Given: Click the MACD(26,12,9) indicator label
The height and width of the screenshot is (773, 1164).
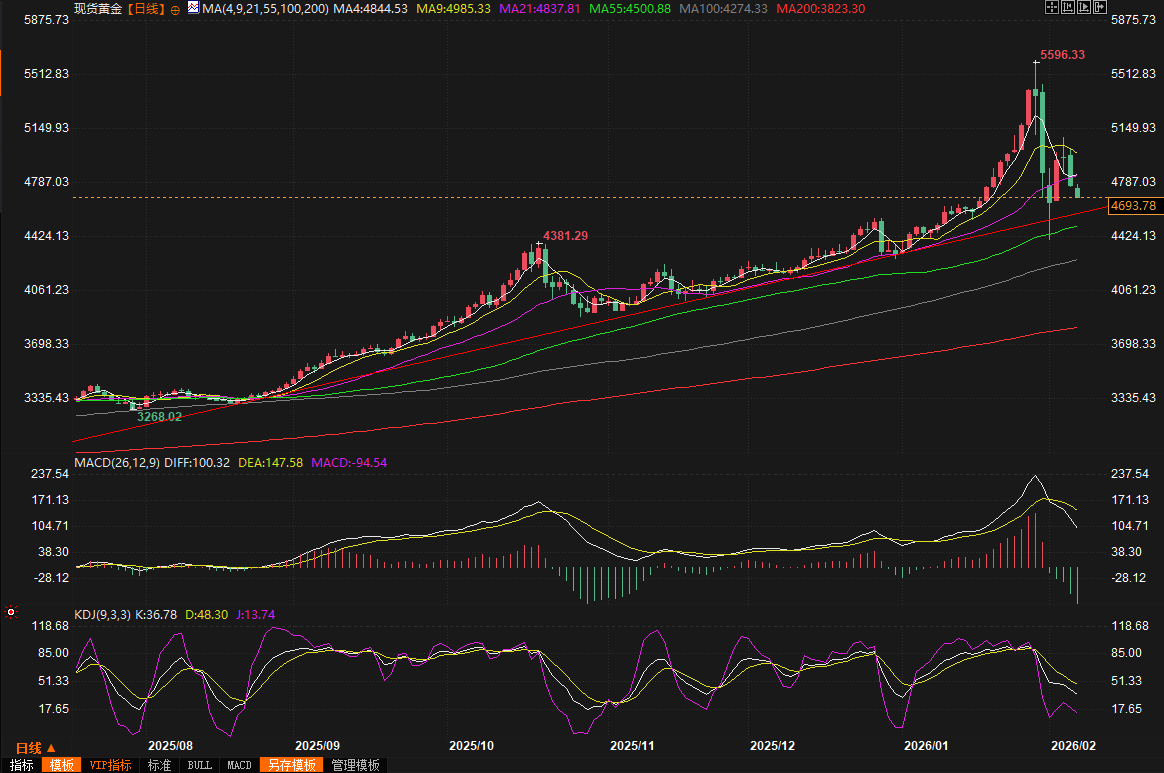Looking at the screenshot, I should pyautogui.click(x=117, y=463).
